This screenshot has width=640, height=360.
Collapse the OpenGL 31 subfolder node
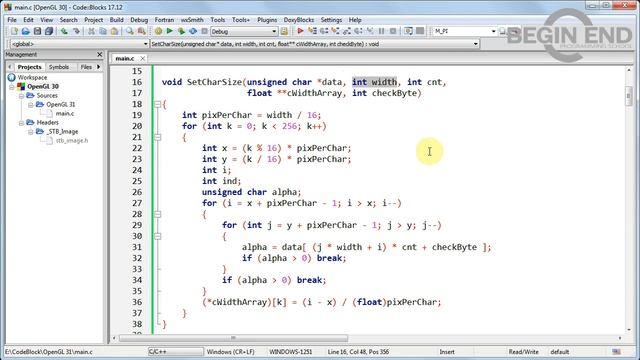click(x=31, y=104)
